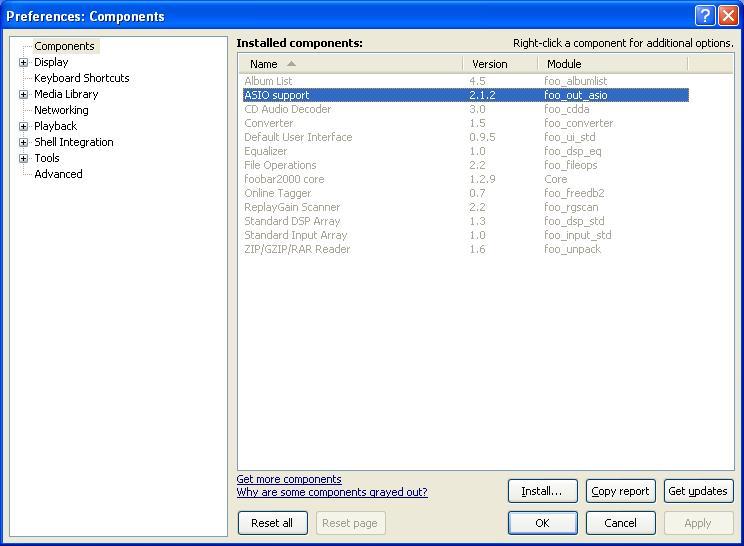Expand the Shell Integration tree node
The height and width of the screenshot is (546, 744).
click(x=23, y=142)
